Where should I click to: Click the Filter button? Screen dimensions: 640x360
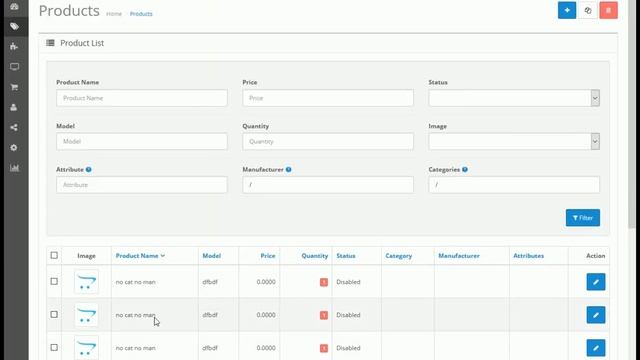click(583, 218)
